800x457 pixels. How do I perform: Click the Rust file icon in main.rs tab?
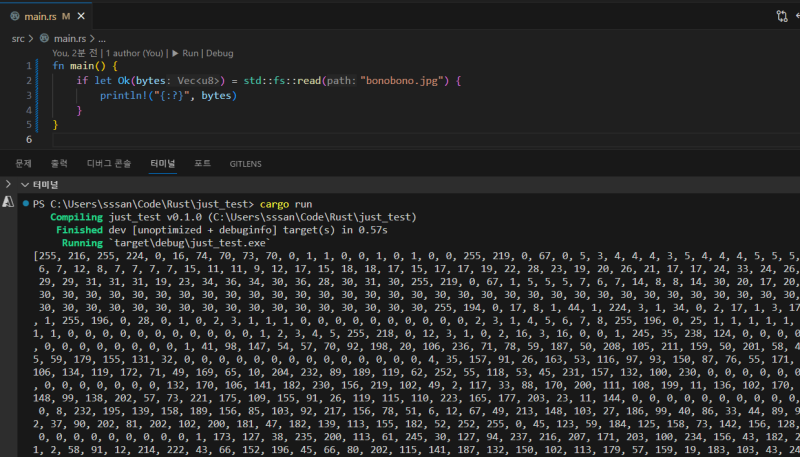13,17
